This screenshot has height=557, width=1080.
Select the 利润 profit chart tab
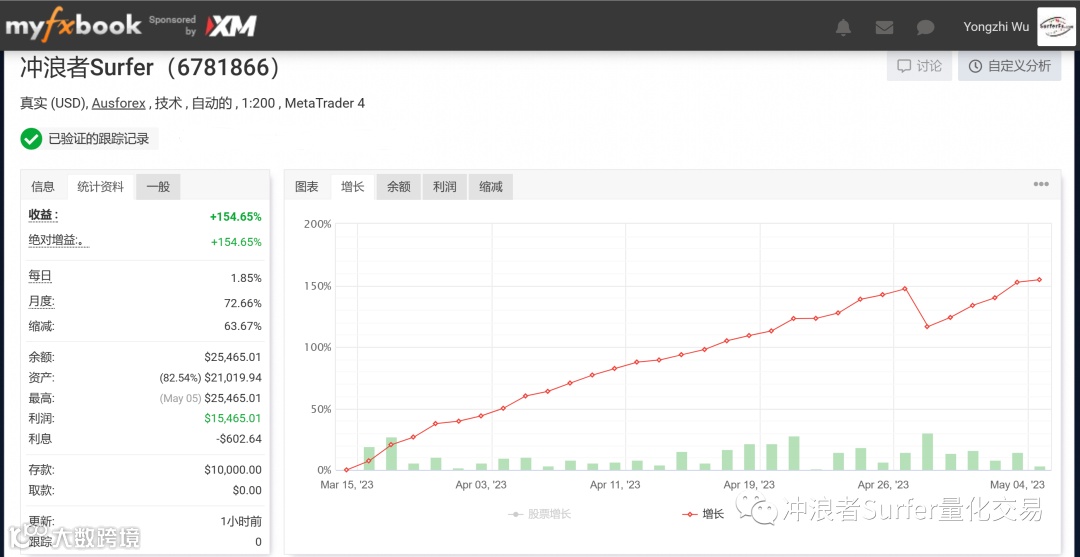(x=445, y=187)
